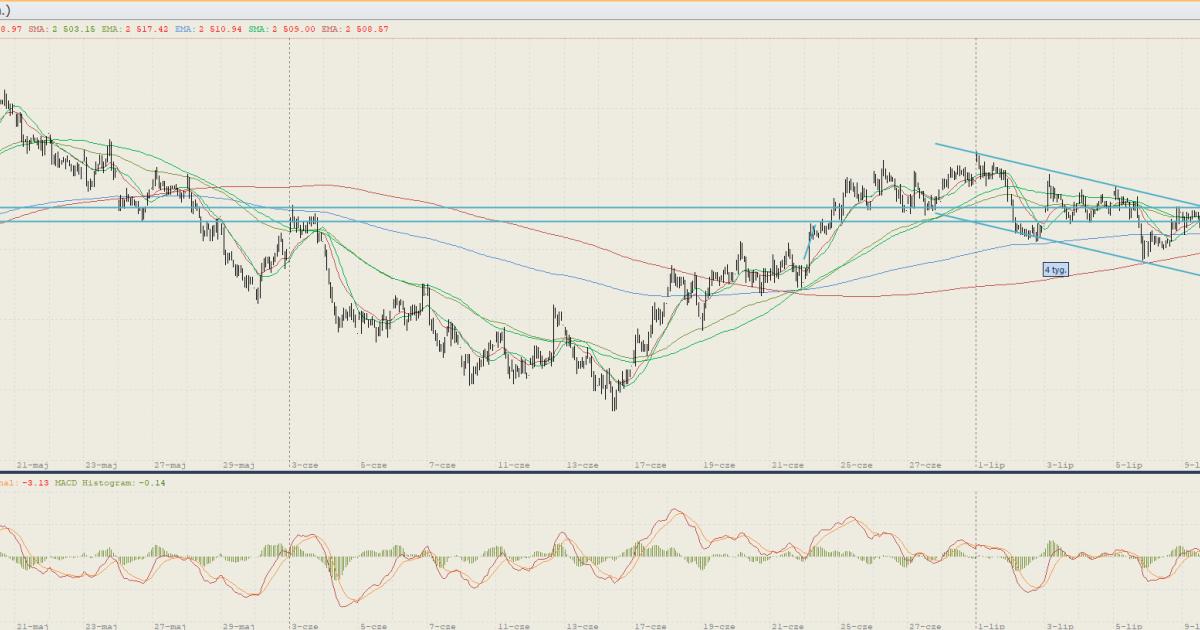Click 27-maj date on price chart axis
Image resolution: width=1200 pixels, height=630 pixels.
click(x=170, y=465)
